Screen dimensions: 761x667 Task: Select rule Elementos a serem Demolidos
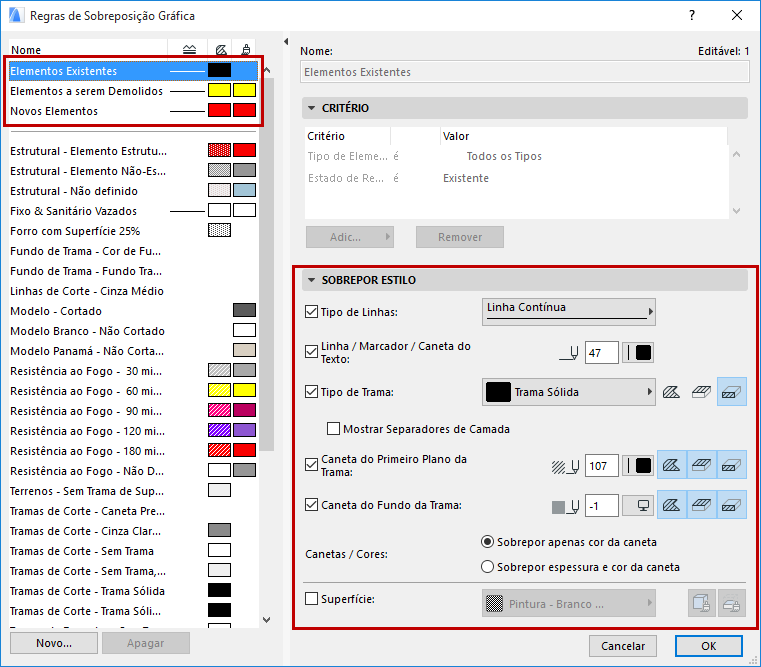132,91
